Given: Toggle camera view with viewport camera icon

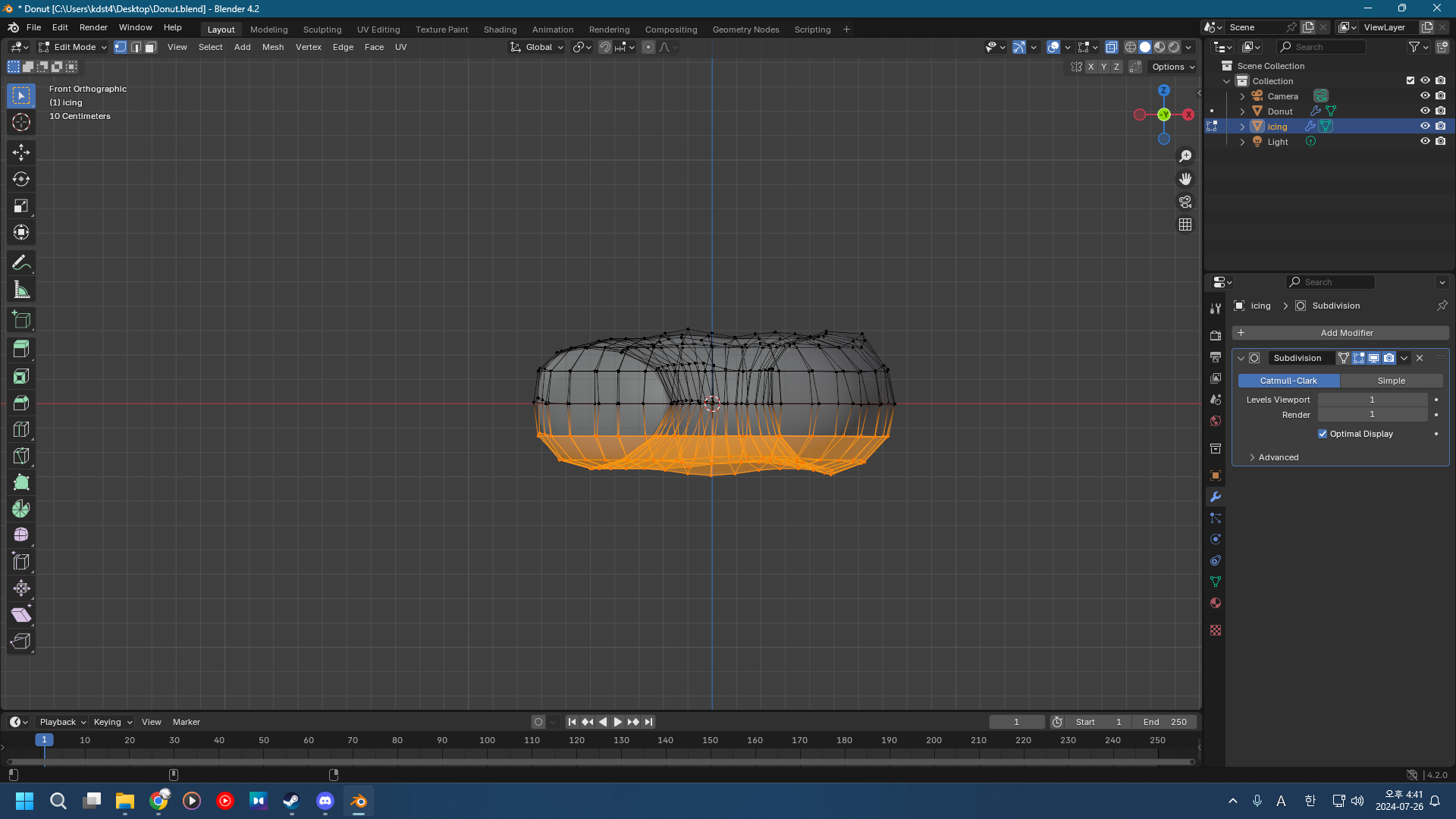Looking at the screenshot, I should pyautogui.click(x=1185, y=202).
